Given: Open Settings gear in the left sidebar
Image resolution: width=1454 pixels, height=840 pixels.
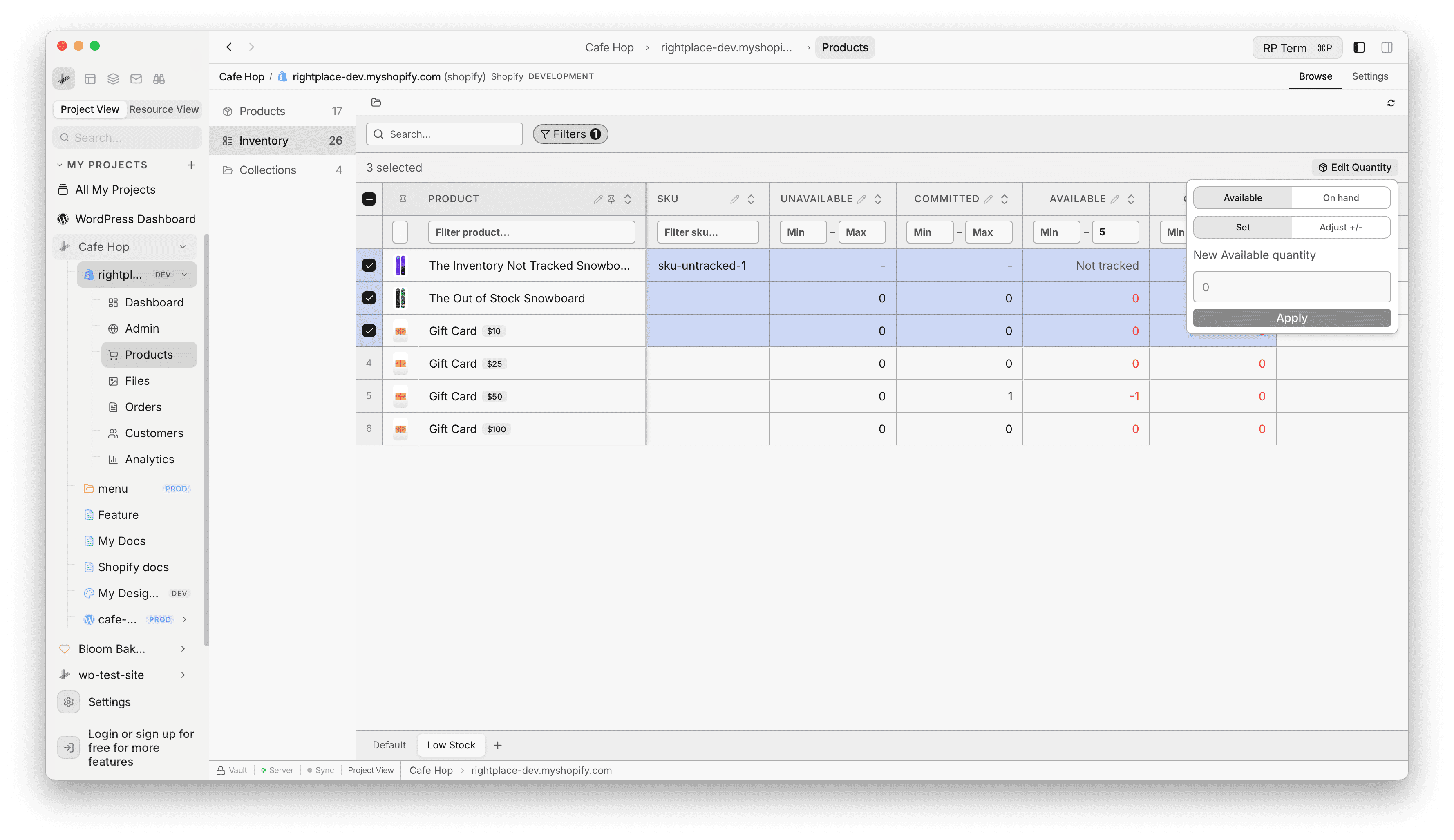Looking at the screenshot, I should tap(69, 701).
